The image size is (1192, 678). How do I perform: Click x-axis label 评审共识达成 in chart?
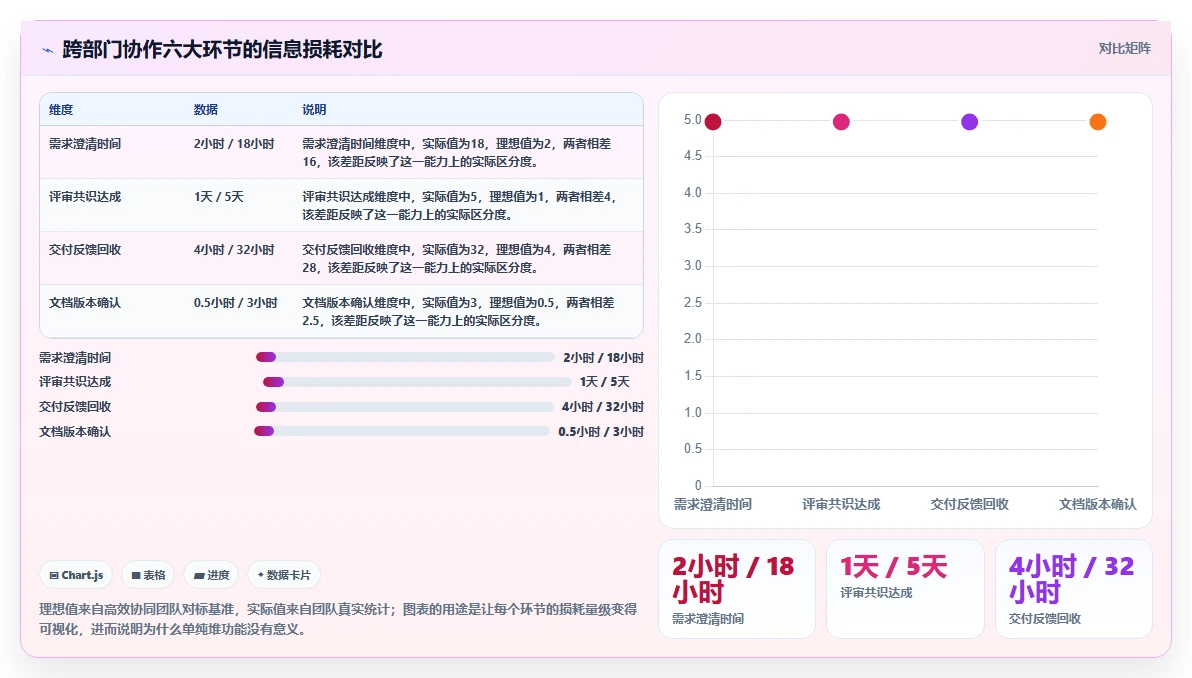pos(841,504)
